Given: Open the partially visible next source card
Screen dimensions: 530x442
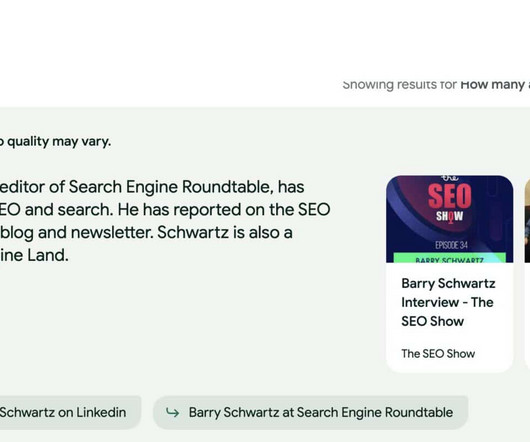Looking at the screenshot, I should 527,274.
